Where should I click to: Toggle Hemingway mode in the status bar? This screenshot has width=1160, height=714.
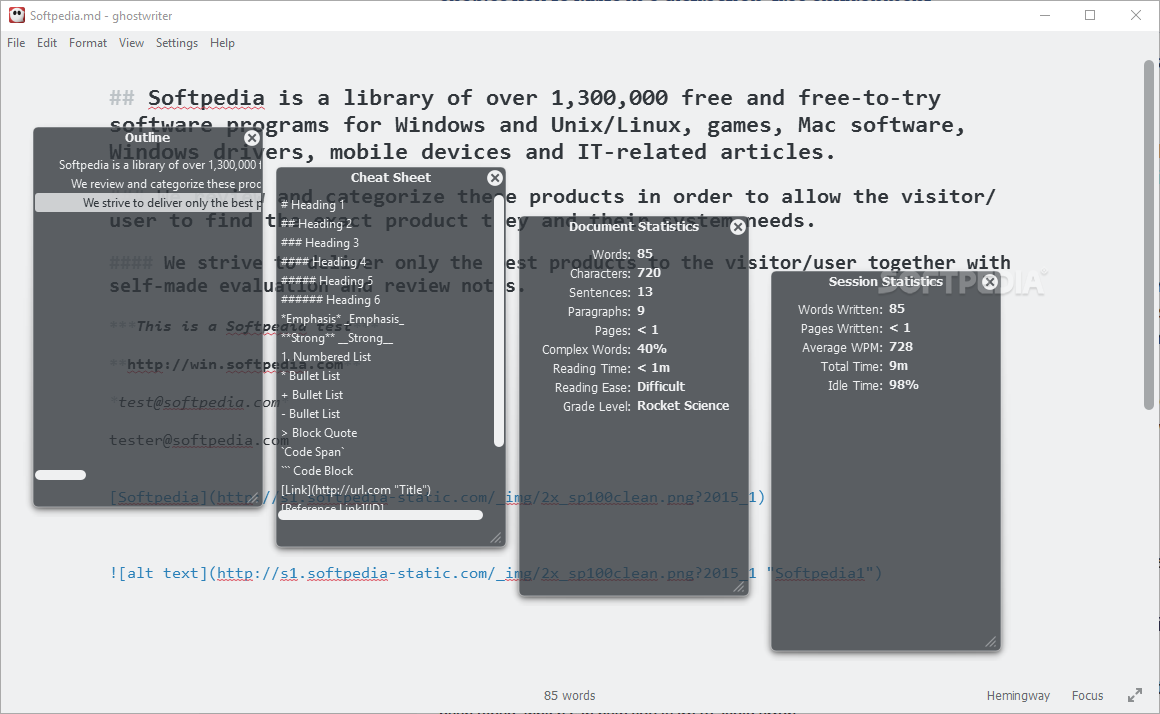point(1018,696)
